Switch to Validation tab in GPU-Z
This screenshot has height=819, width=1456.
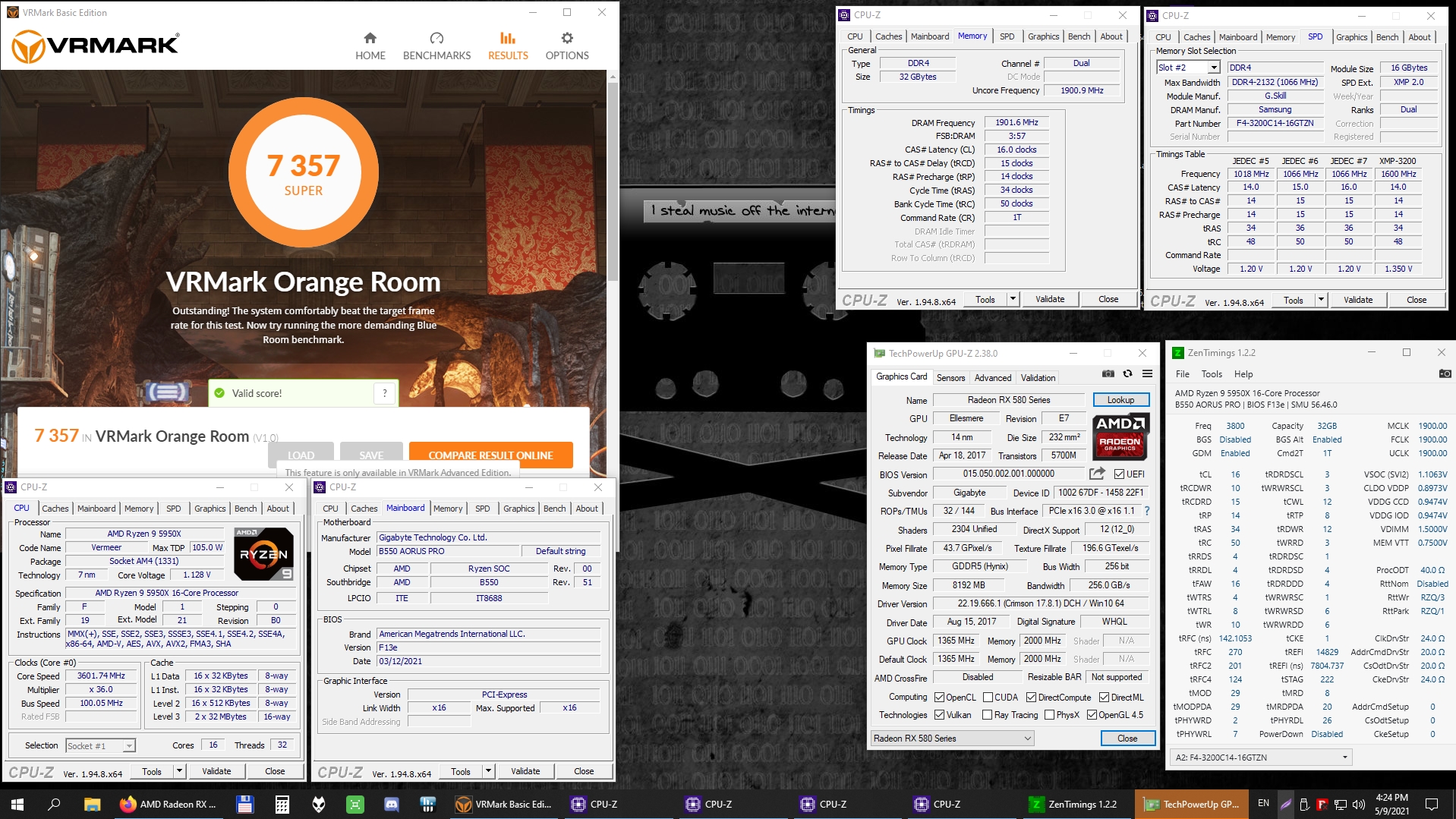1038,378
